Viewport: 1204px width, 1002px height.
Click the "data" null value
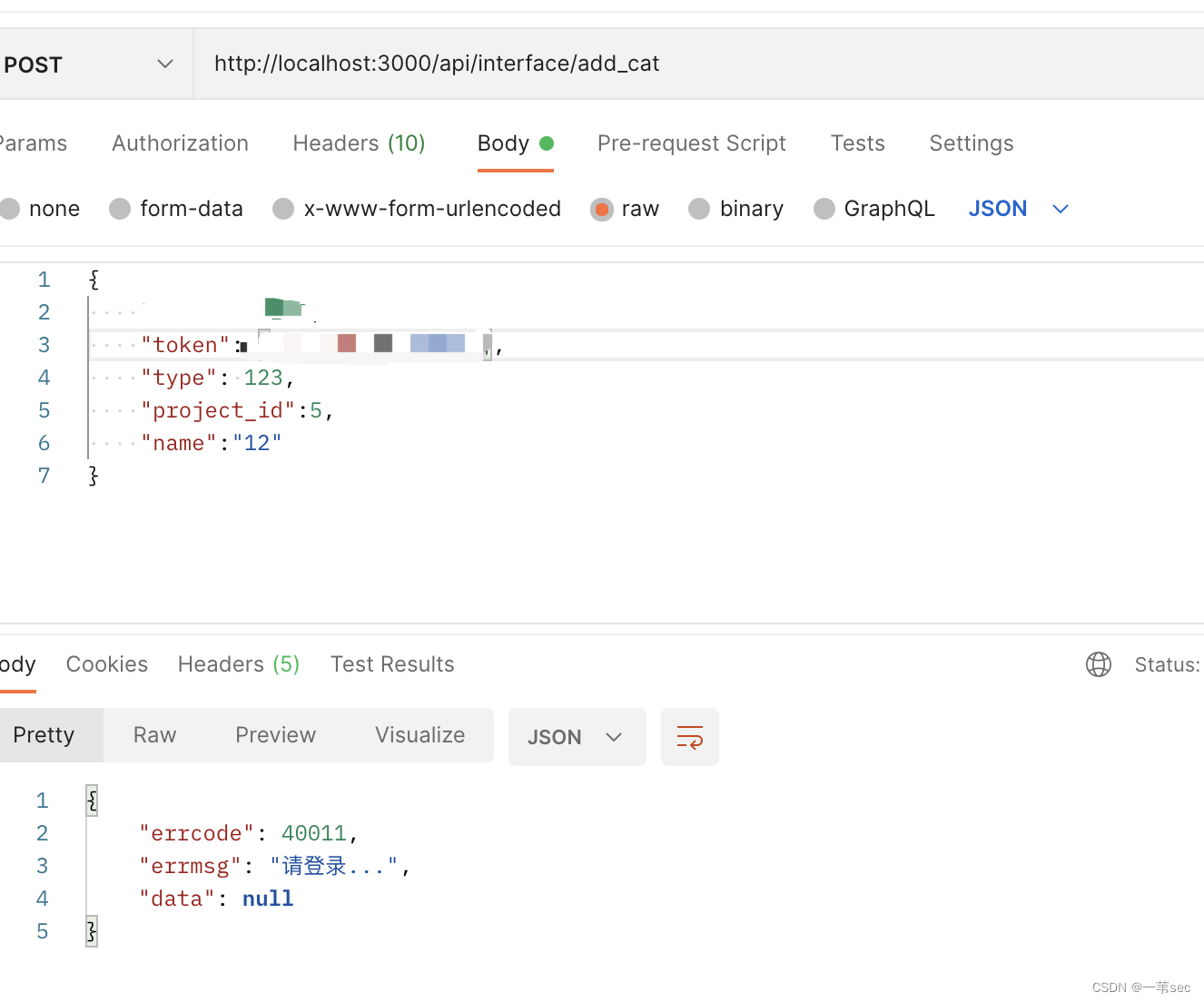click(268, 899)
